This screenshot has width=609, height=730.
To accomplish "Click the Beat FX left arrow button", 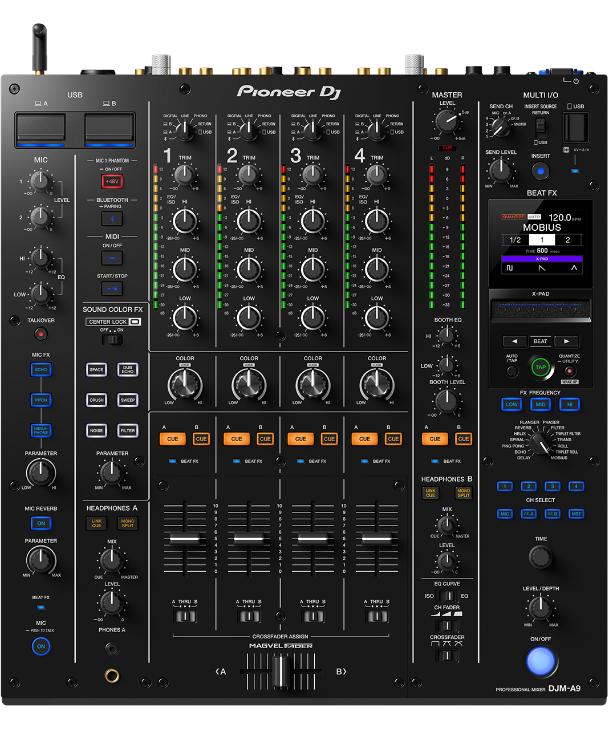I will click(515, 341).
